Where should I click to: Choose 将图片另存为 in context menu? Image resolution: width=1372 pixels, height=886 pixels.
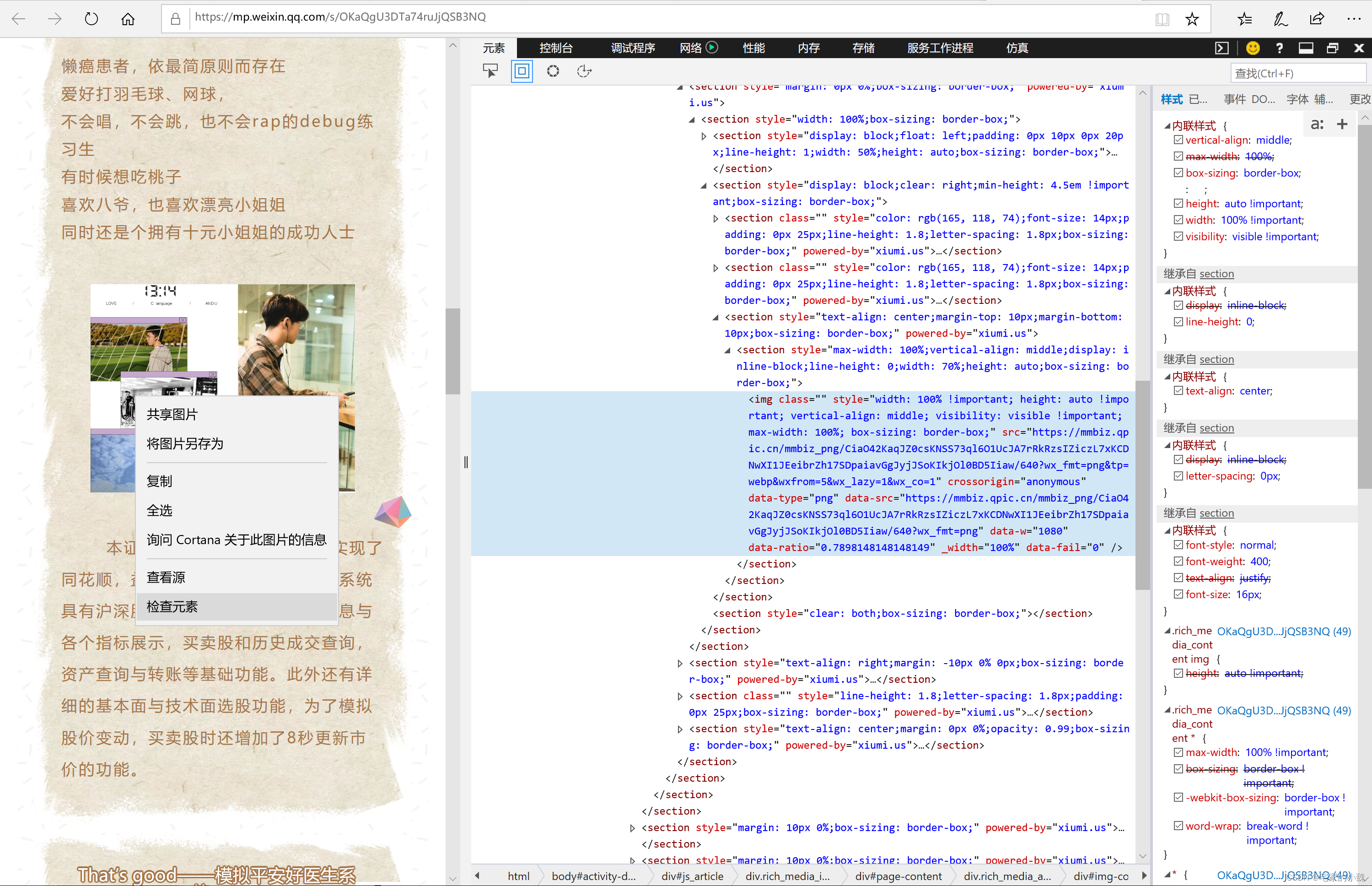(237, 443)
